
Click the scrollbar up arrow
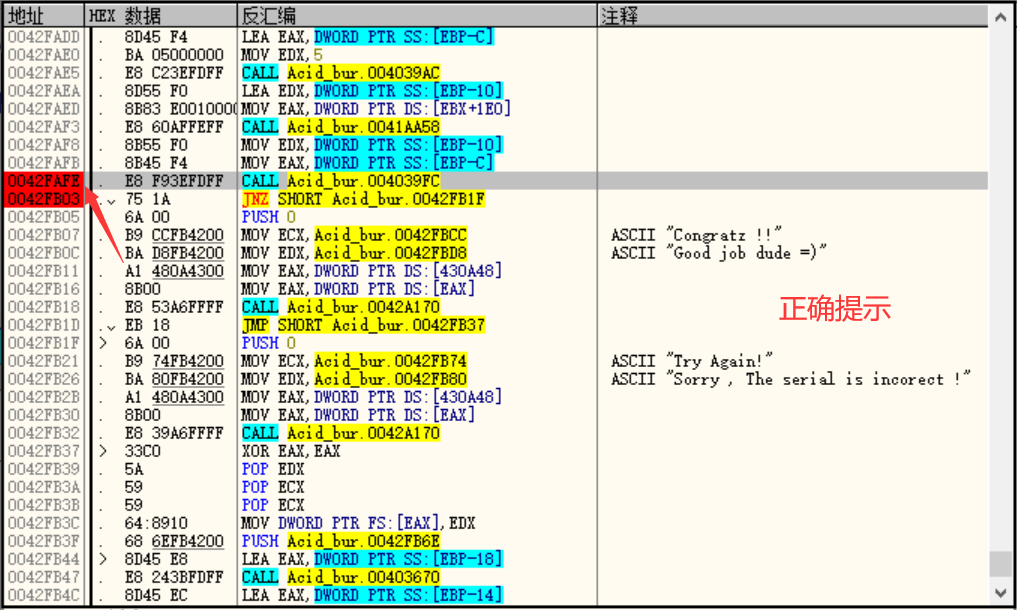click(1000, 18)
